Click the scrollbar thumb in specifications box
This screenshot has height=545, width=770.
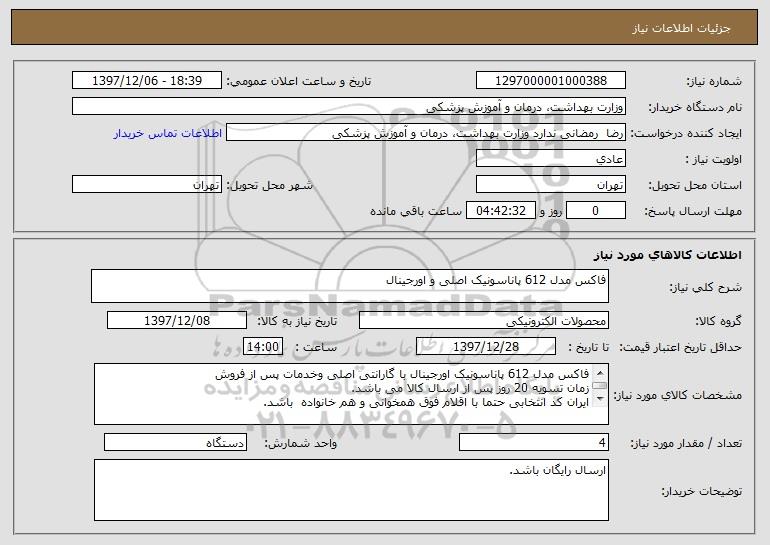tap(600, 386)
